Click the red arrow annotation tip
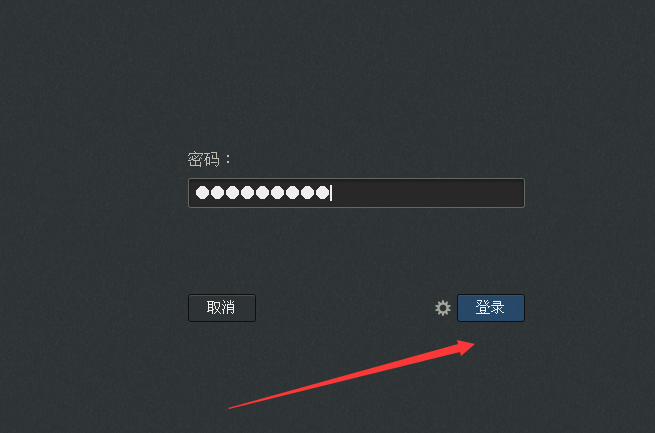This screenshot has height=433, width=655. coord(471,344)
